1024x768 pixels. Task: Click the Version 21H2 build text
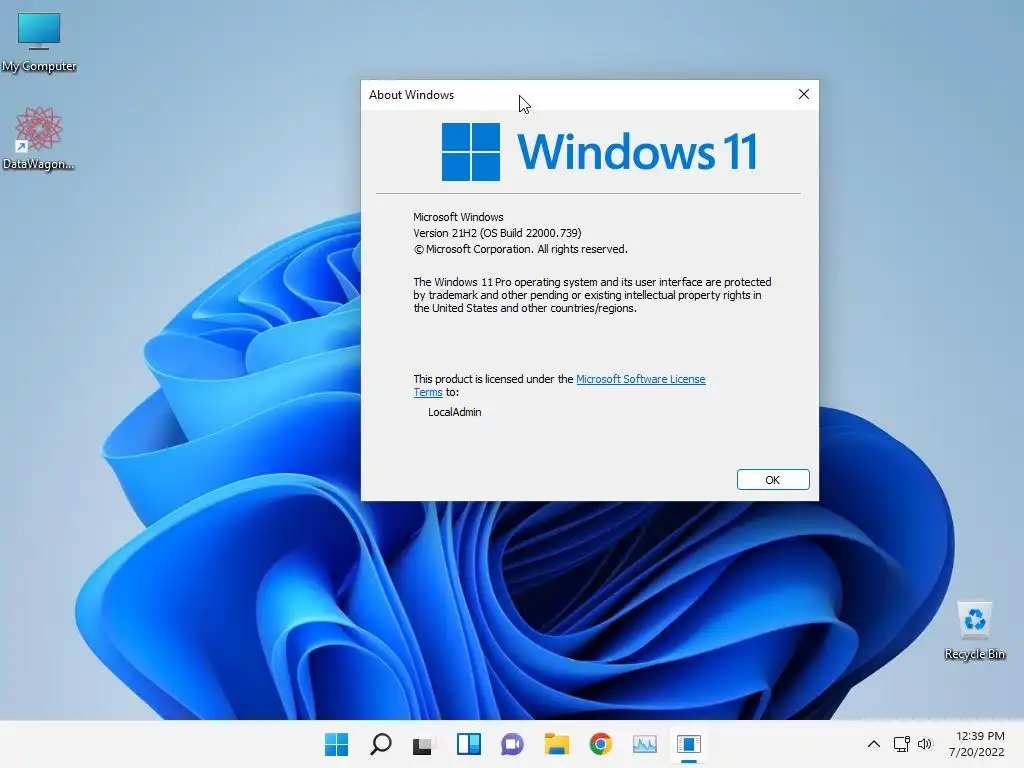497,233
